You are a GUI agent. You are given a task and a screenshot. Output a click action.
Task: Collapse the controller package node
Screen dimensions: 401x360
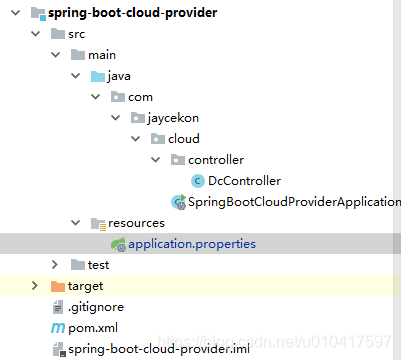pyautogui.click(x=156, y=160)
